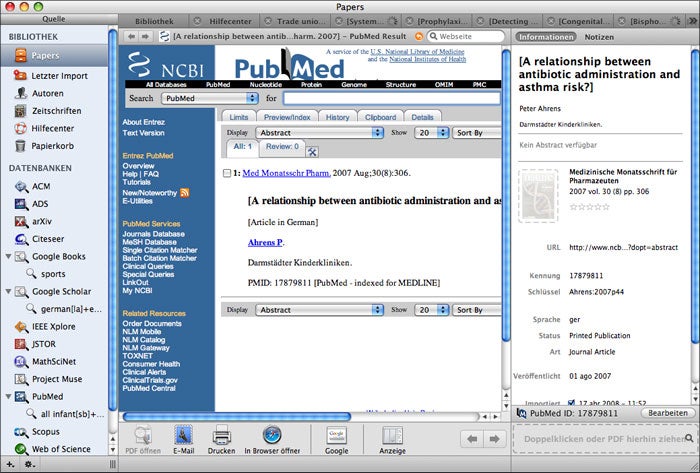Tick the checkbox beside citation 1
Image resolution: width=700 pixels, height=473 pixels.
click(x=227, y=173)
